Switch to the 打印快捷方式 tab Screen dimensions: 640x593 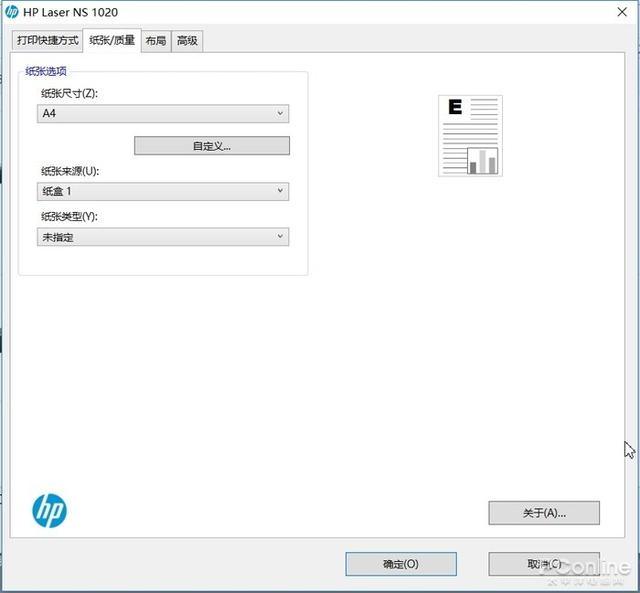pyautogui.click(x=47, y=40)
